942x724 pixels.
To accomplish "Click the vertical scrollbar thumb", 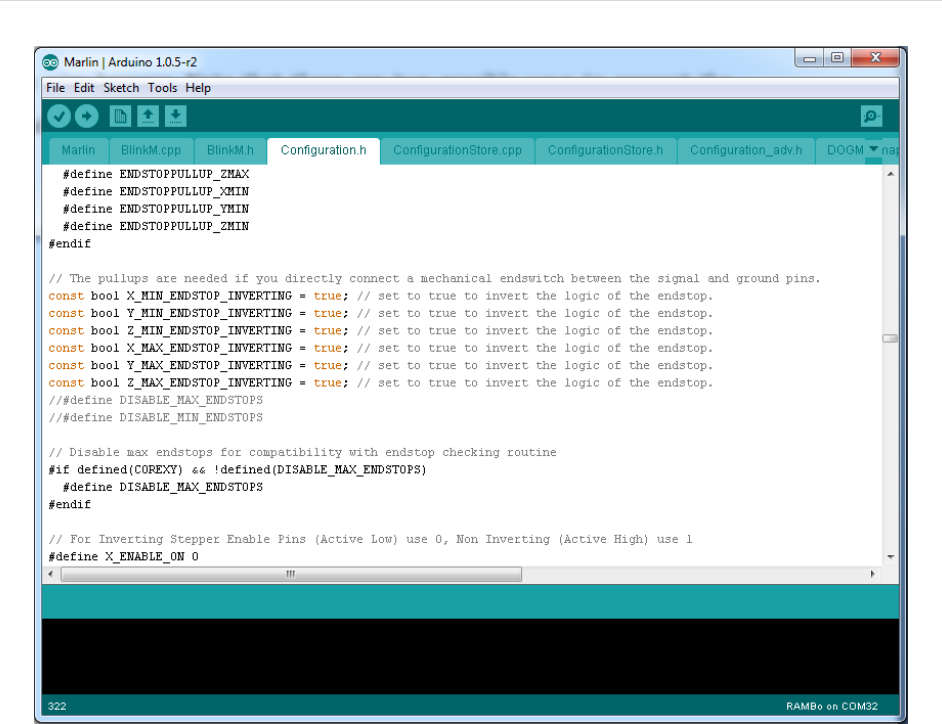I will click(x=890, y=338).
